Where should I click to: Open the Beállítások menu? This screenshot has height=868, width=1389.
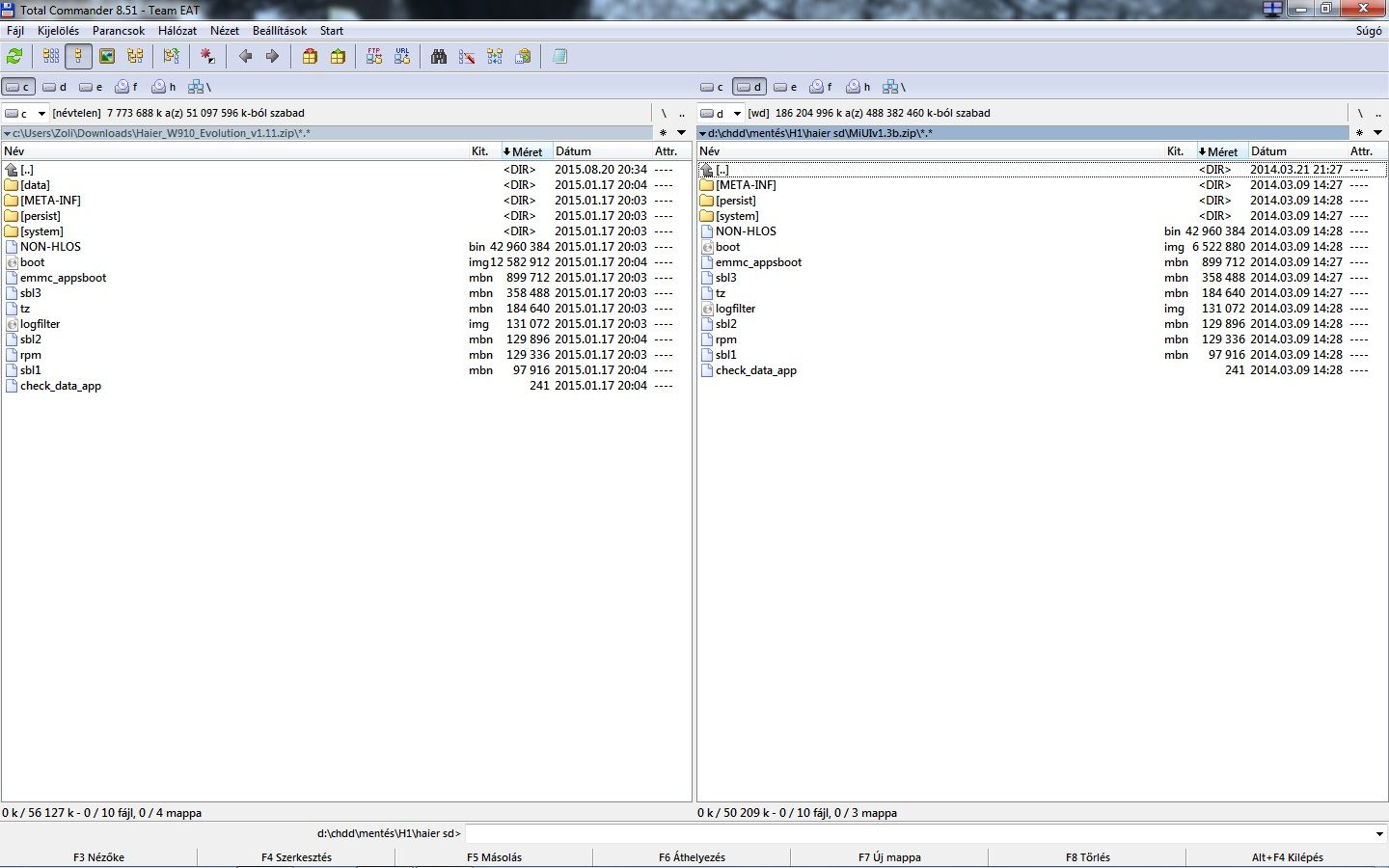pyautogui.click(x=279, y=31)
